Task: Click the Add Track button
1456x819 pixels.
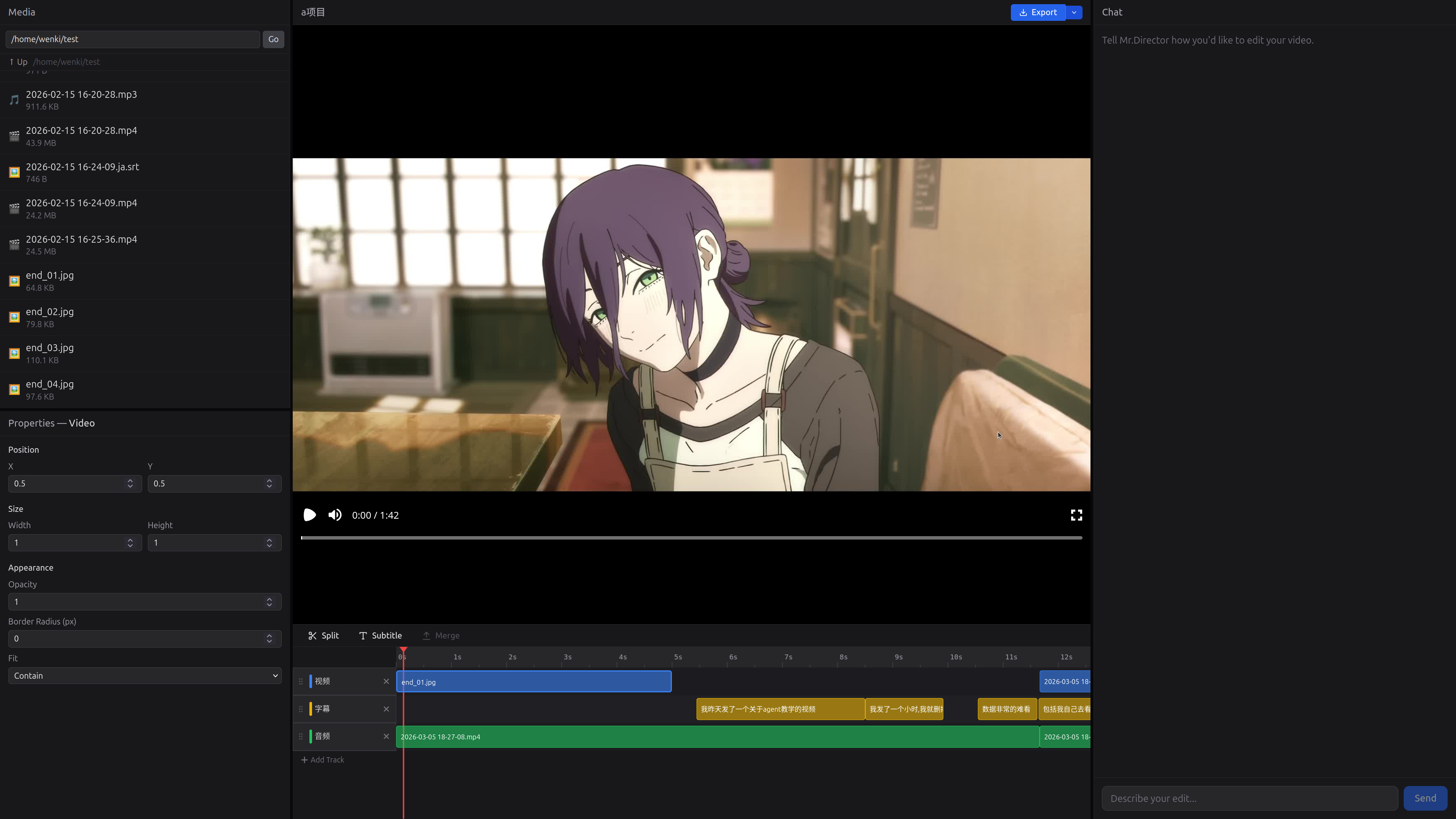Action: pyautogui.click(x=322, y=759)
